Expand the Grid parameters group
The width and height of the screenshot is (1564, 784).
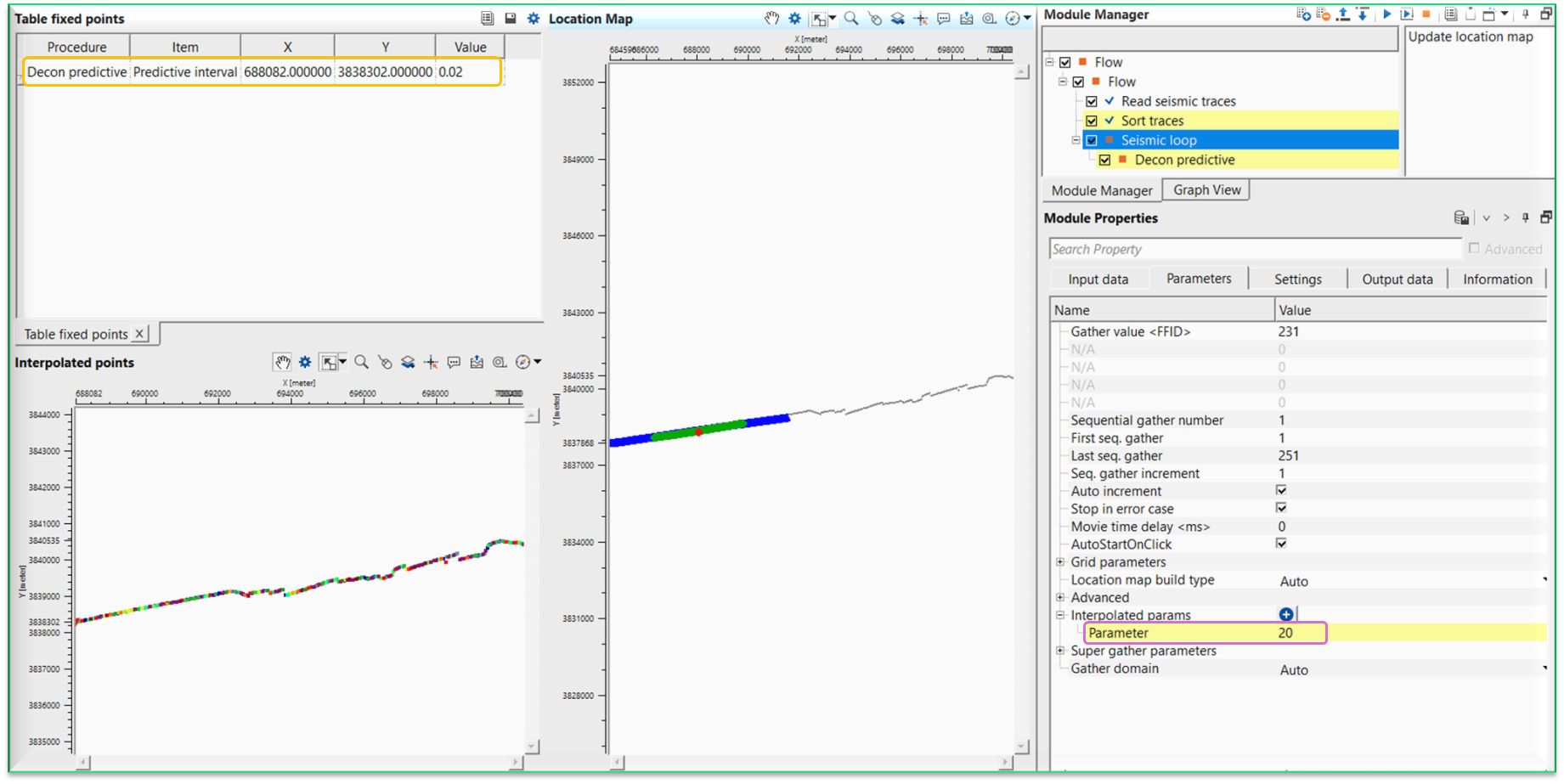tap(1060, 562)
